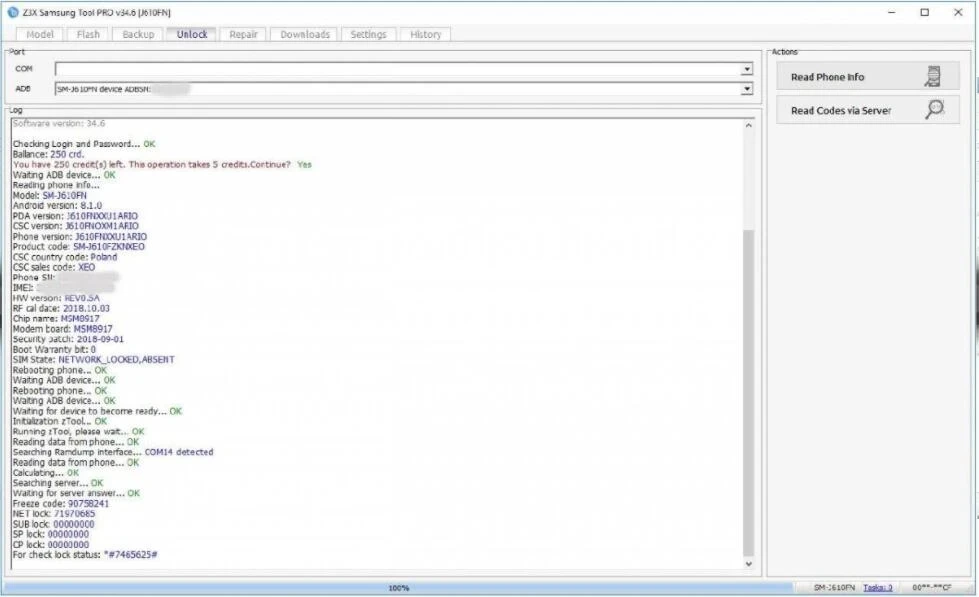Click the Initialization zTool... OK line

coord(59,422)
